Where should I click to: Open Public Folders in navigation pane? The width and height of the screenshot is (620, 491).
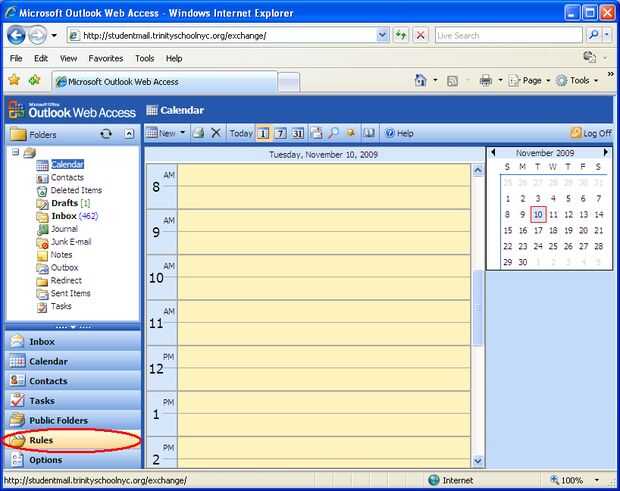(x=73, y=421)
